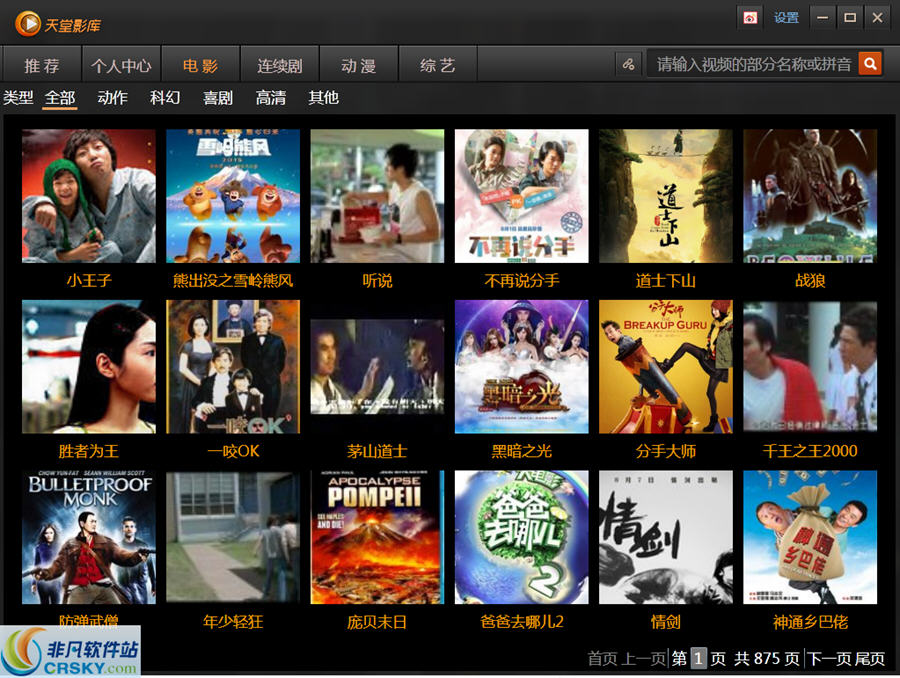Open the 神通乡巴佬 poster

click(810, 537)
